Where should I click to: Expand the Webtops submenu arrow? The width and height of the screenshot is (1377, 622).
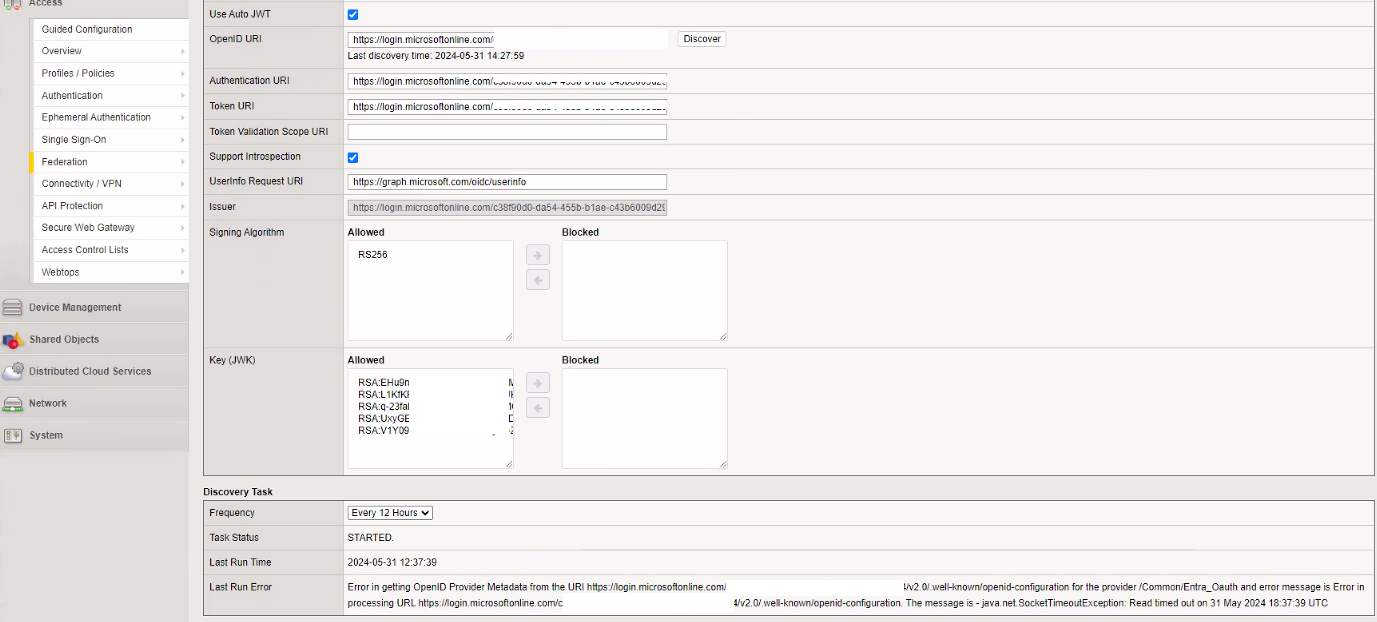point(183,272)
